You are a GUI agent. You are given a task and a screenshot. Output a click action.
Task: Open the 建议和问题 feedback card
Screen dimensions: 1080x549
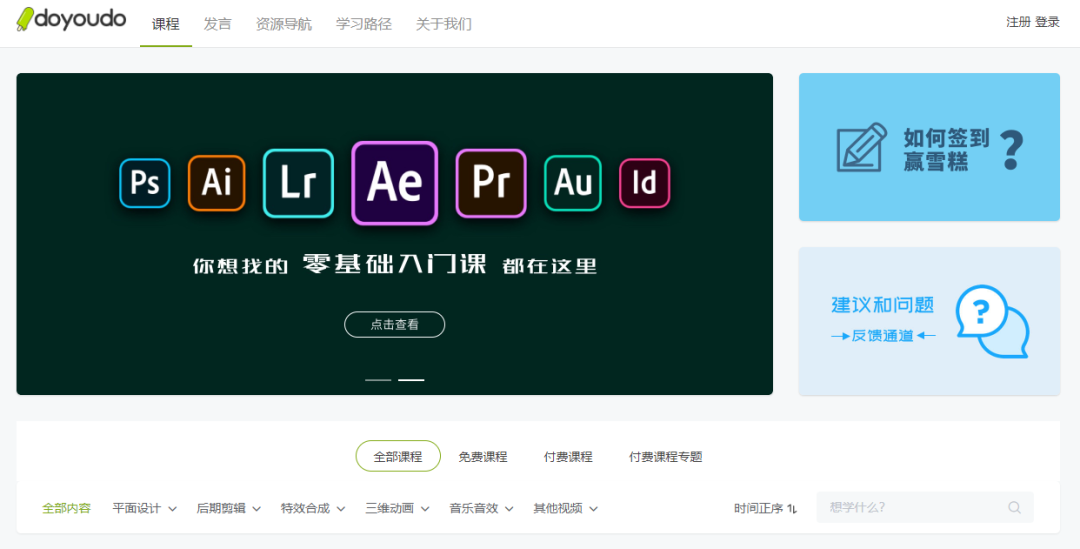point(929,321)
